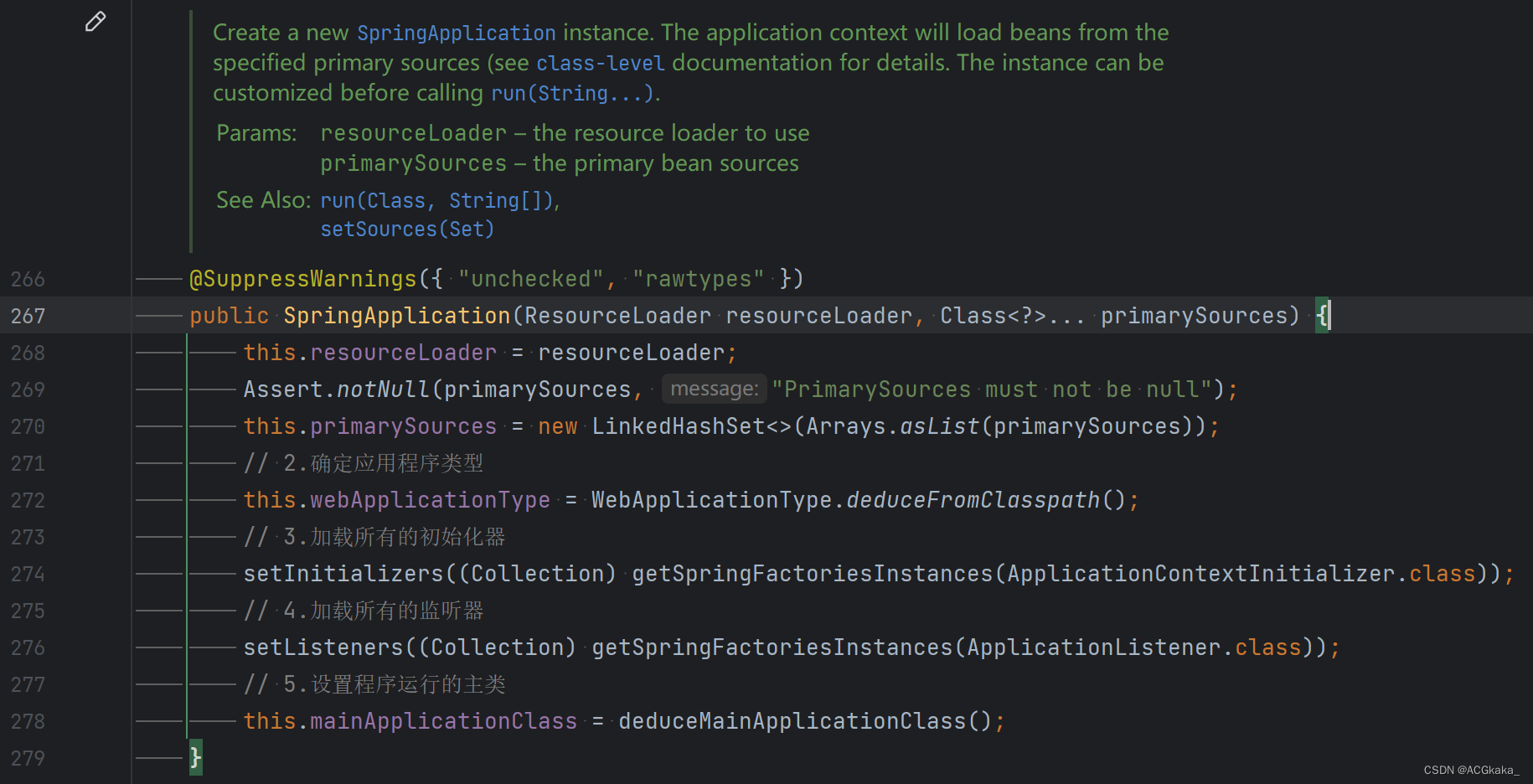
Task: Click the @SuppressWarnings annotation
Action: (303, 279)
